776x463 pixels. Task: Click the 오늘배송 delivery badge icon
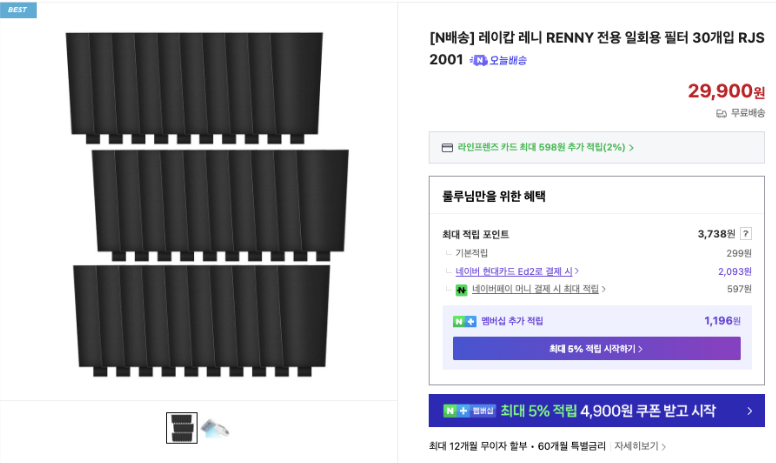[x=479, y=60]
